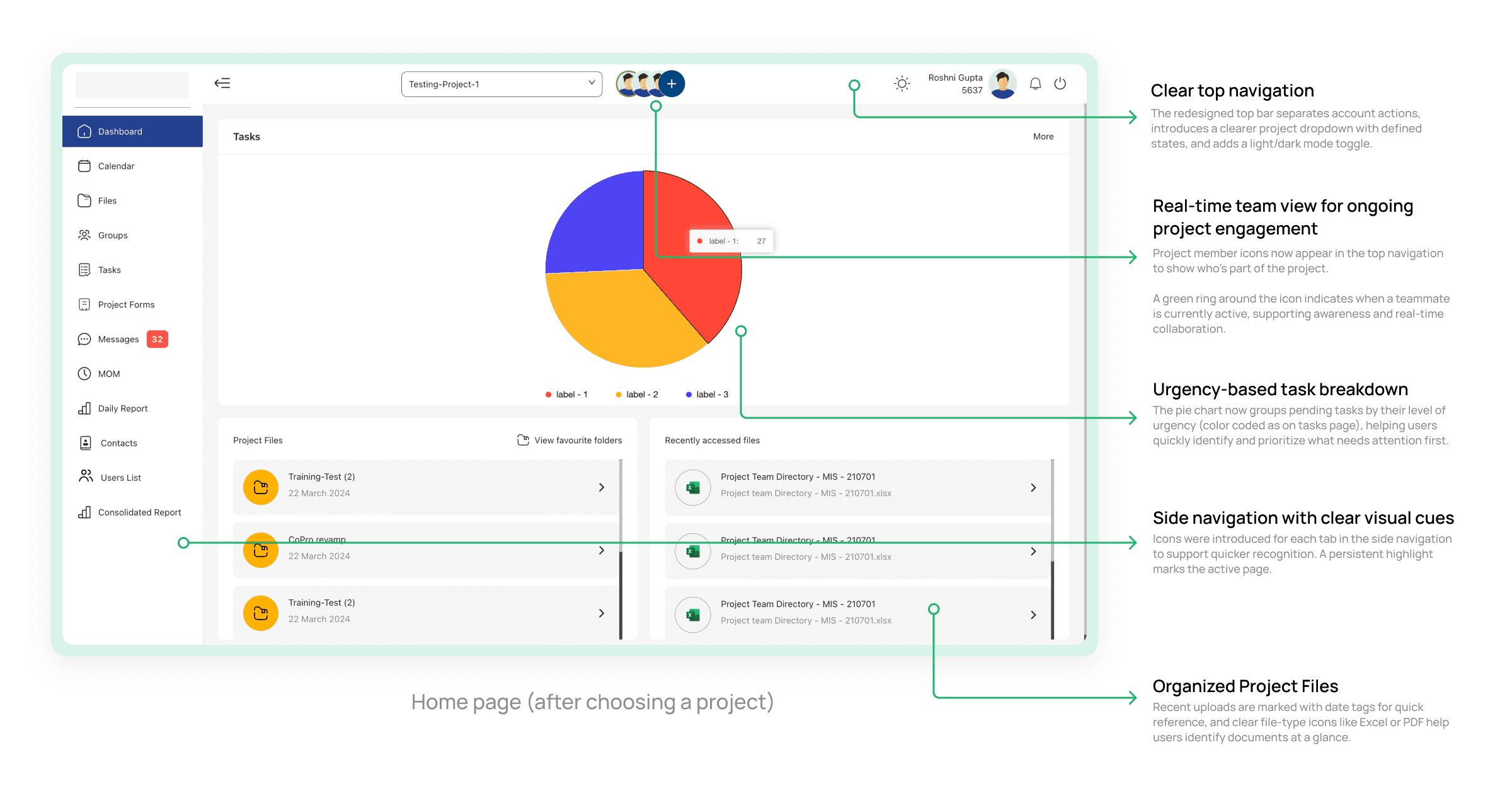Open the Testing-Project-1 project dropdown

[501, 84]
